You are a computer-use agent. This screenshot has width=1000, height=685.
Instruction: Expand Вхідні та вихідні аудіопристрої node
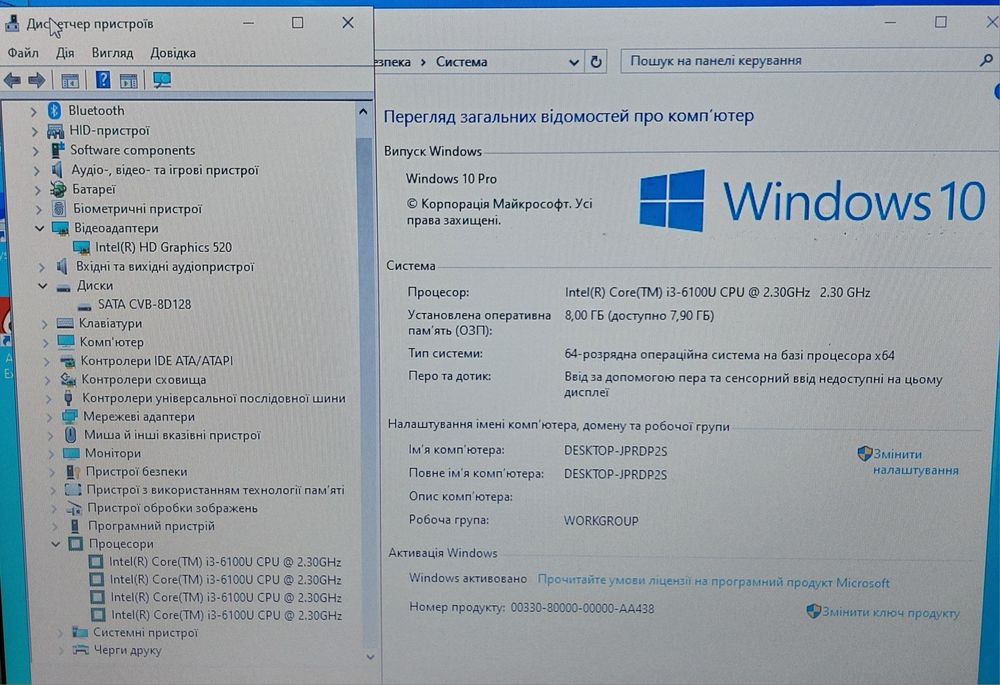pos(41,267)
